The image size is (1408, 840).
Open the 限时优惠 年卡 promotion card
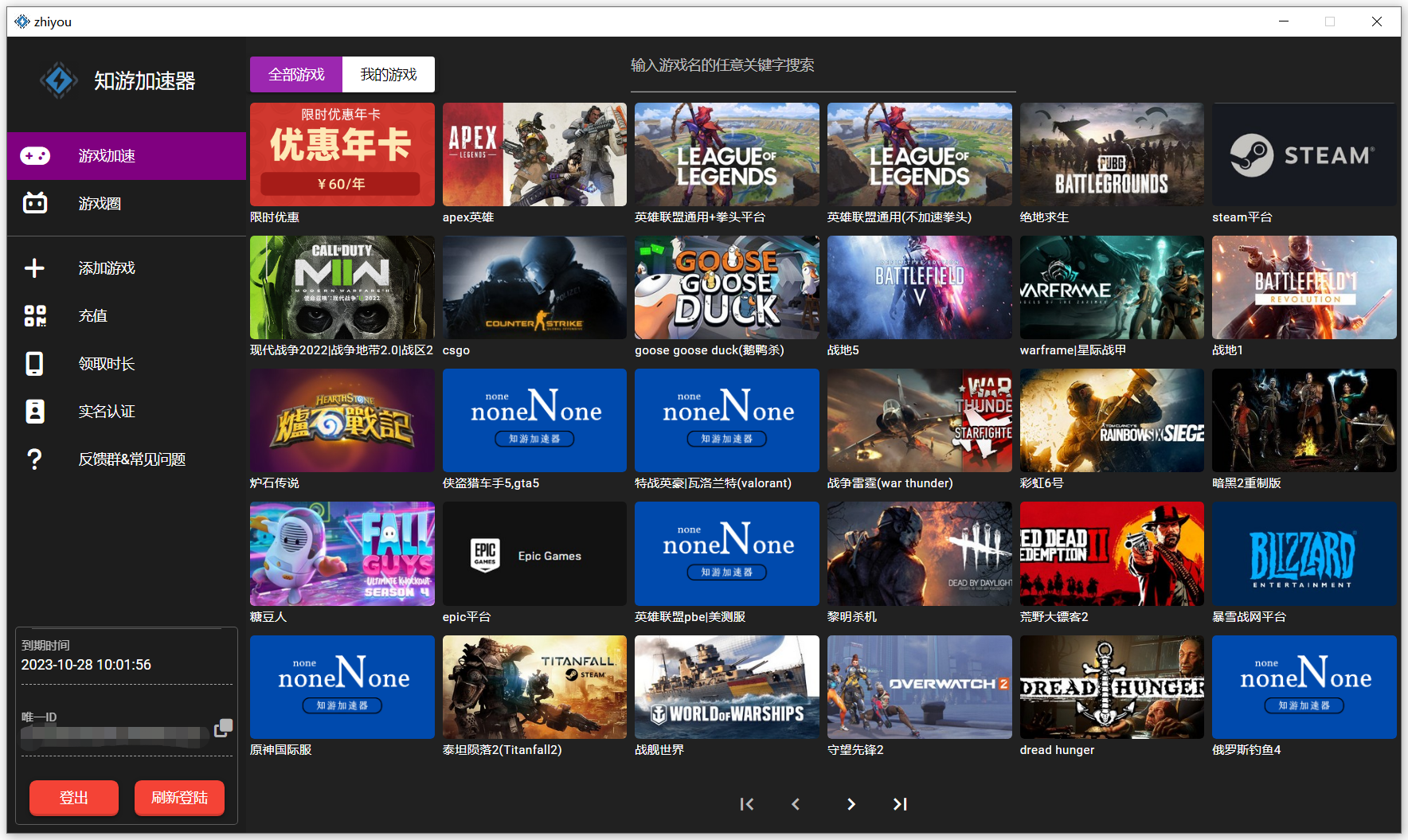(342, 154)
